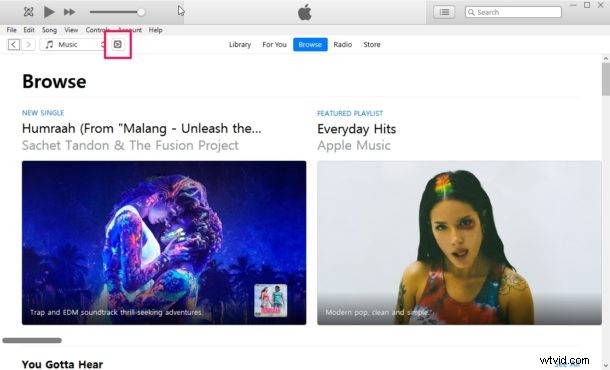Open the Humraah neon couple artwork
Viewport: 610px width, 370px height.
[164, 243]
